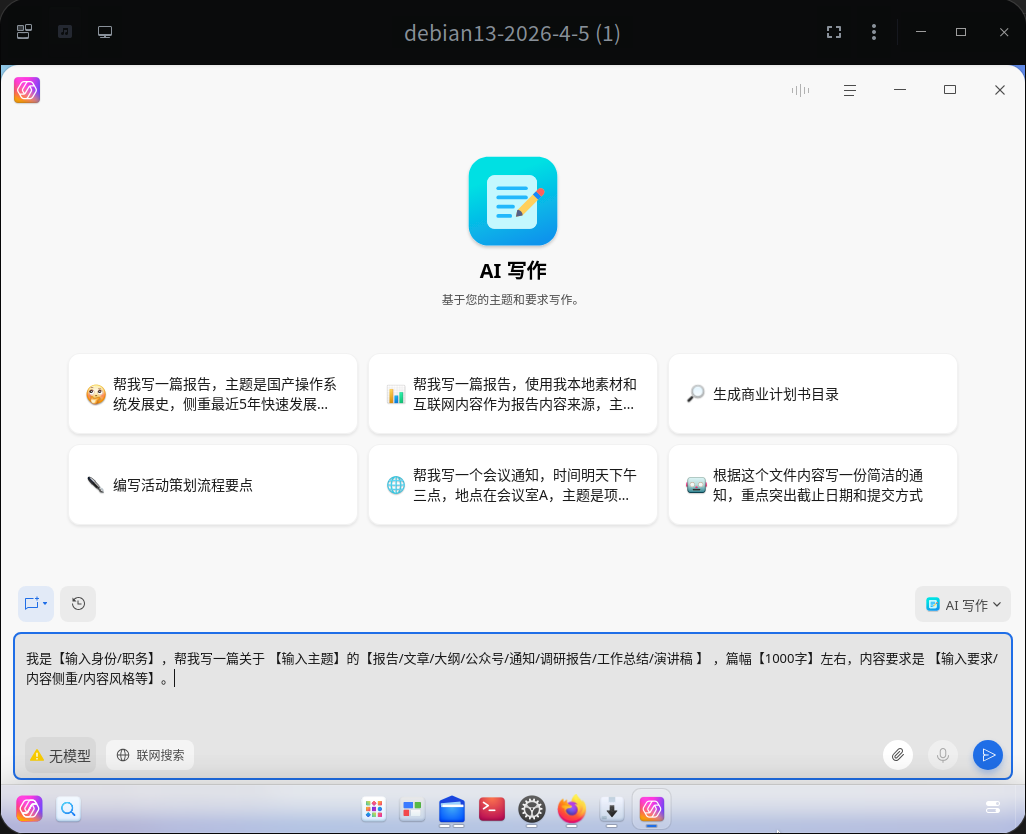
Task: Click the microphone icon in the input area
Action: [942, 755]
